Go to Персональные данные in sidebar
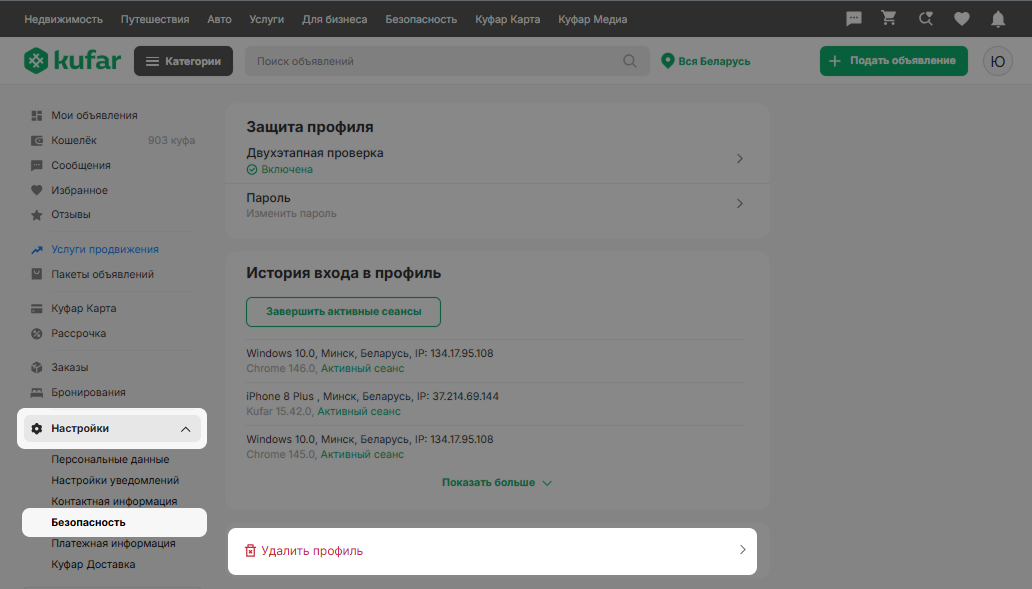1032x589 pixels. click(110, 460)
